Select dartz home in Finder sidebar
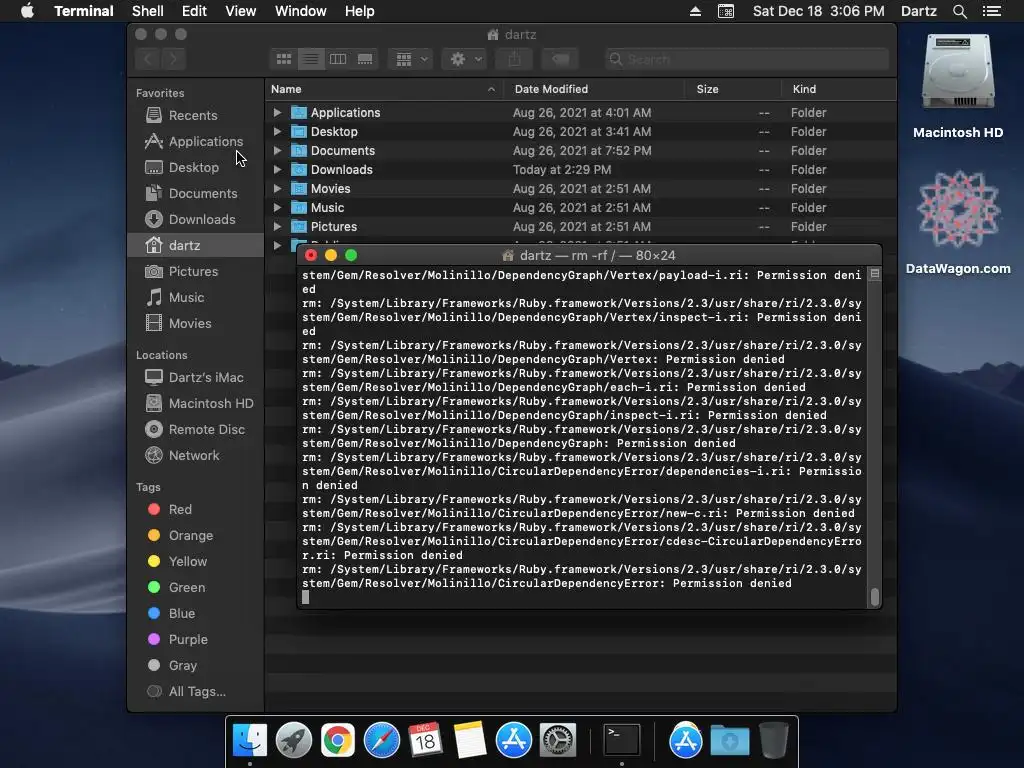Image resolution: width=1024 pixels, height=768 pixels. coord(195,246)
